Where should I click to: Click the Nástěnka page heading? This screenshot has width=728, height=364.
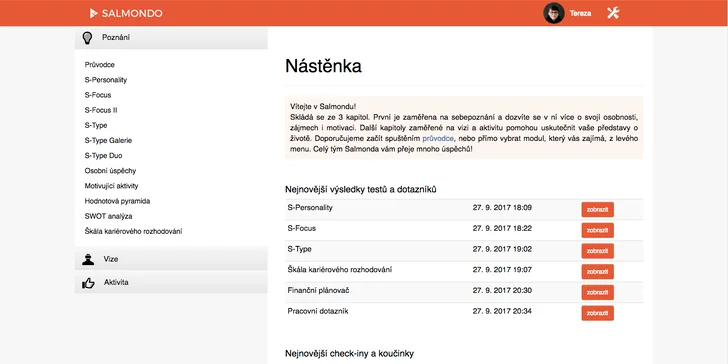point(323,66)
